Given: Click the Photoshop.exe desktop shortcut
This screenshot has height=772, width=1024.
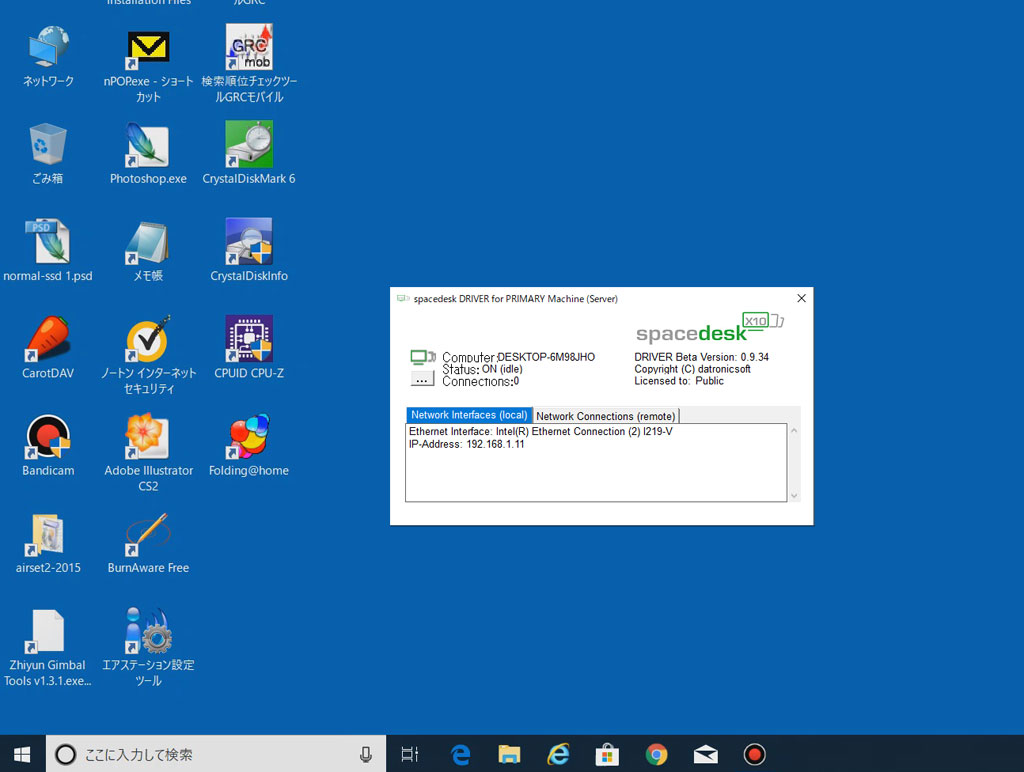Looking at the screenshot, I should pyautogui.click(x=148, y=146).
